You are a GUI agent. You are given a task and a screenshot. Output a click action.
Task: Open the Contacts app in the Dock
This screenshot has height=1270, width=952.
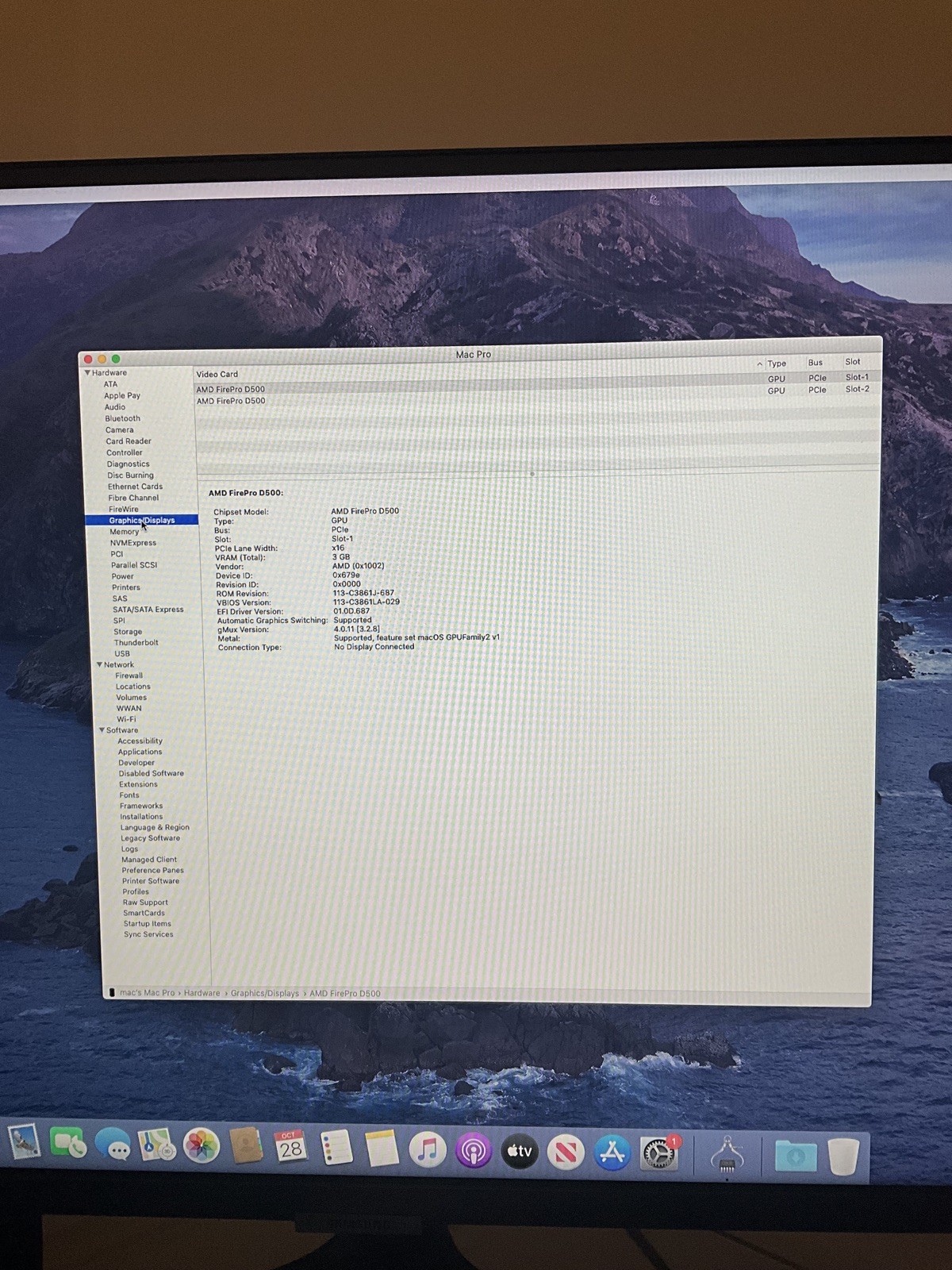click(x=246, y=1148)
